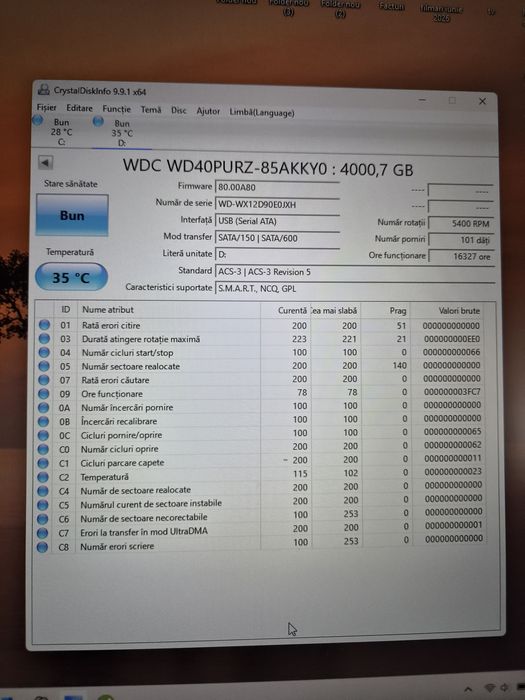Screen dimensions: 525x700
Task: Click the Număr rotații value 5400 RPM
Action: click(x=461, y=223)
